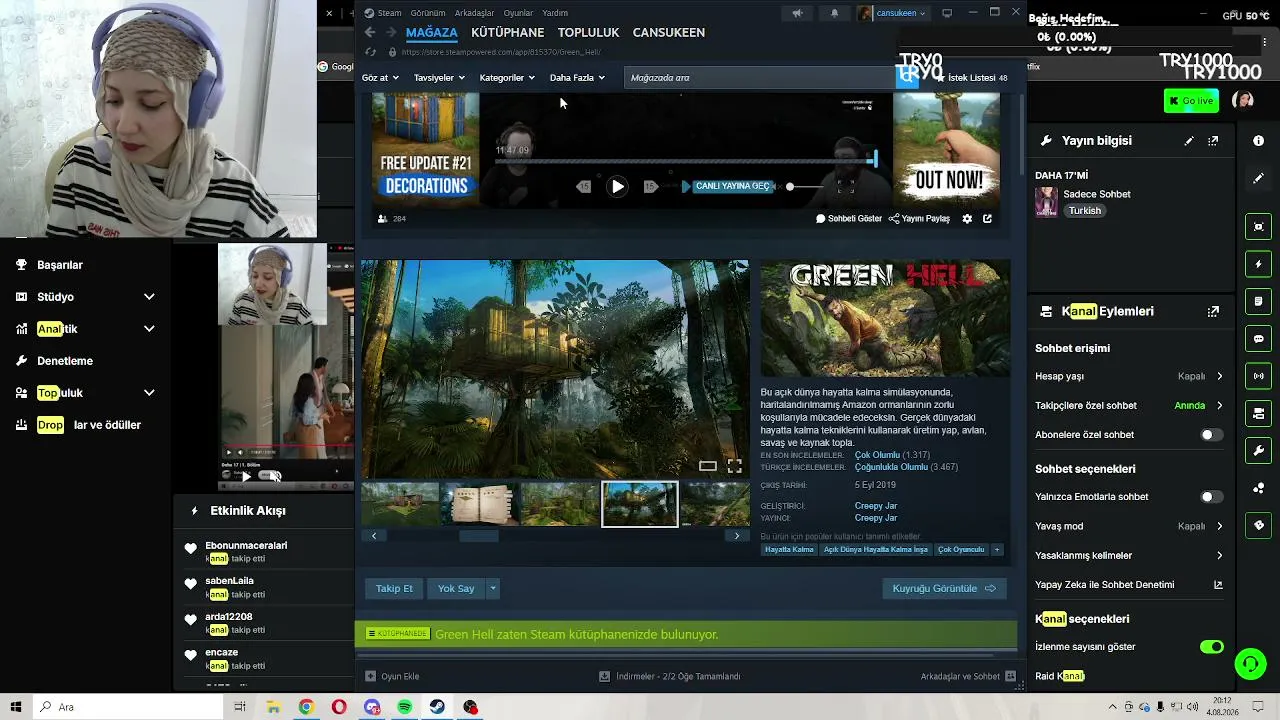This screenshot has height=720, width=1280.
Task: Switch to the TOPLULUK tab
Action: [589, 32]
